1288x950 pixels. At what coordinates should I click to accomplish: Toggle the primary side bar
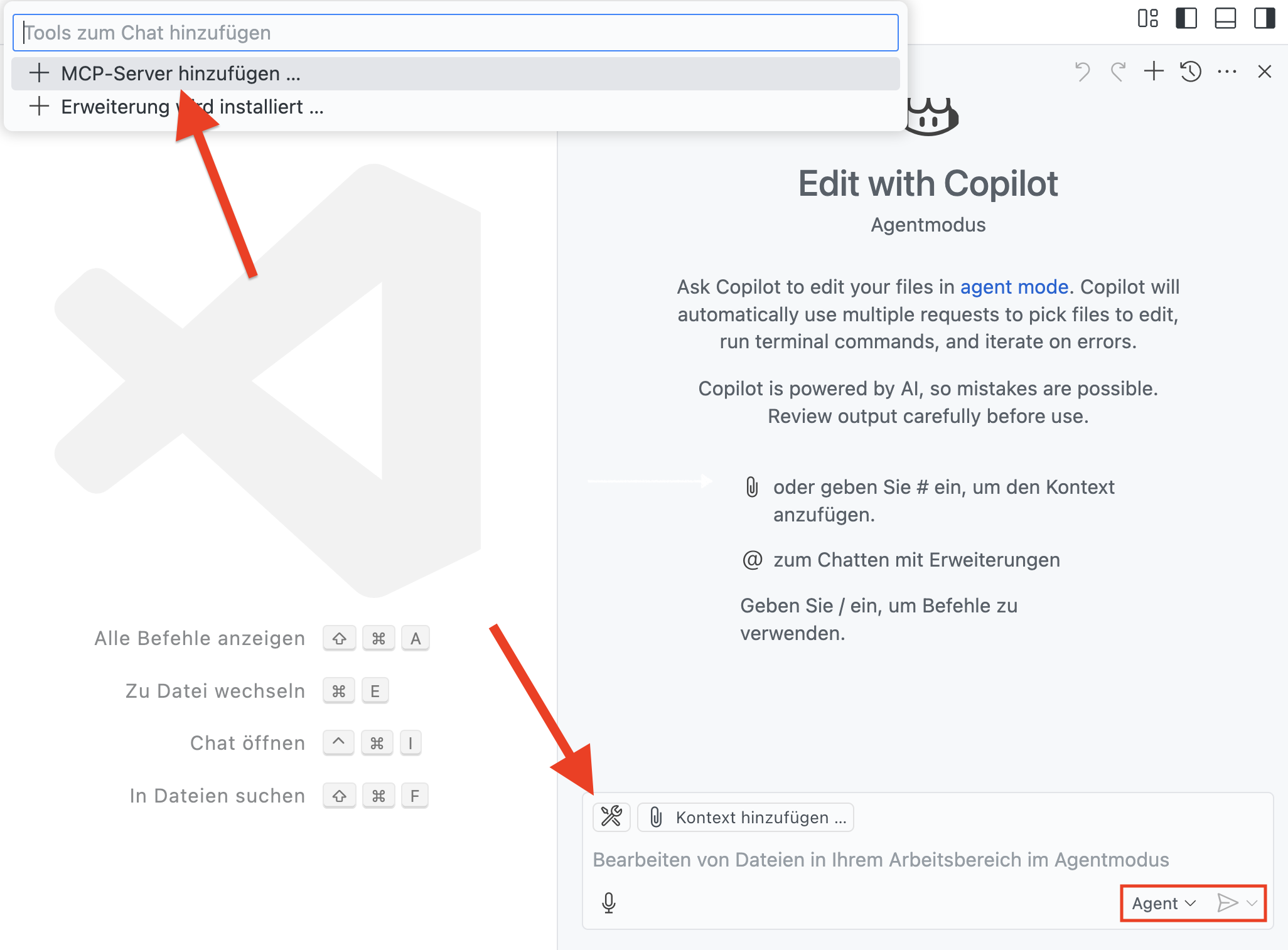[x=1186, y=18]
